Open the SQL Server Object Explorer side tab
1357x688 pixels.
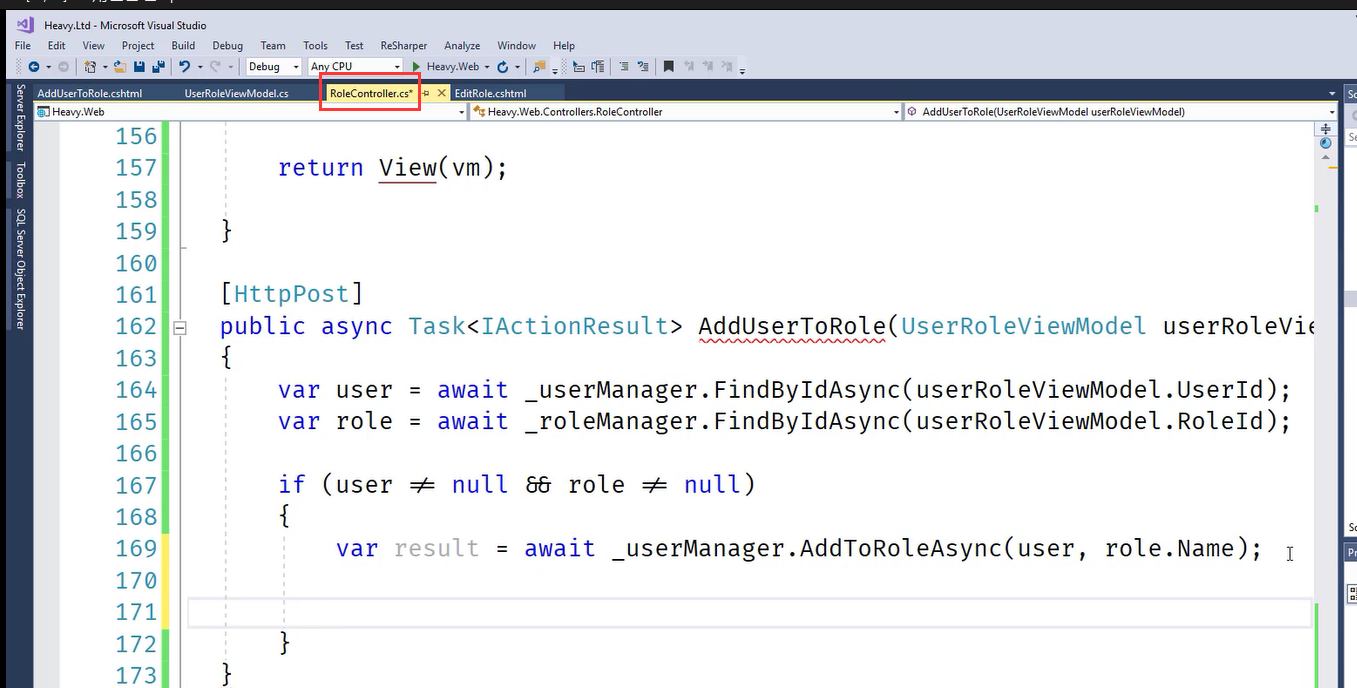[20, 269]
